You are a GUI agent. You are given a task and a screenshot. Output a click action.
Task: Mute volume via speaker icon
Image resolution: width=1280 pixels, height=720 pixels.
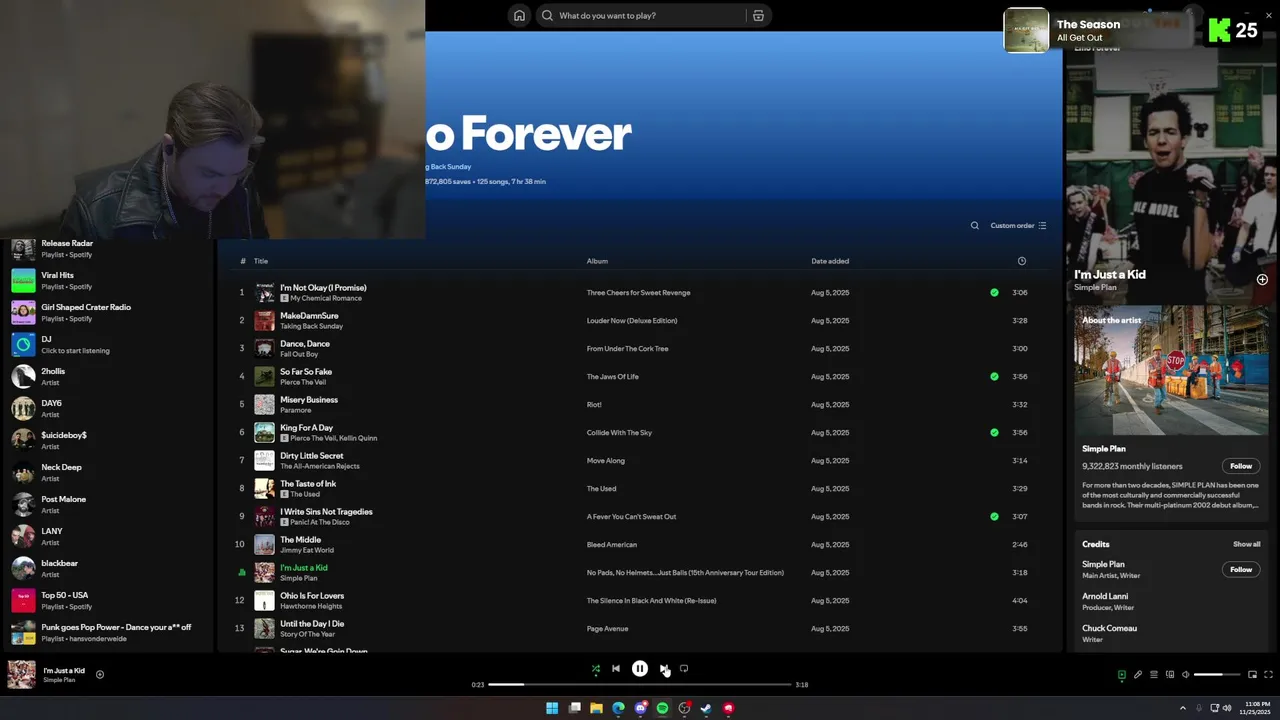point(1185,675)
